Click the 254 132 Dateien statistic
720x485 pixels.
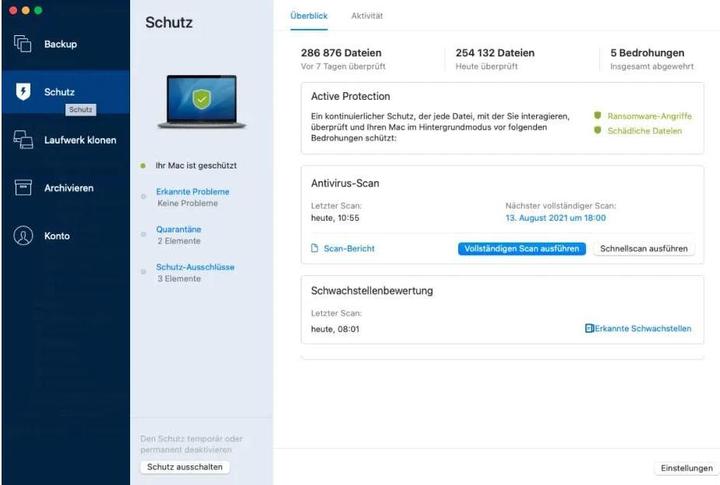click(495, 53)
